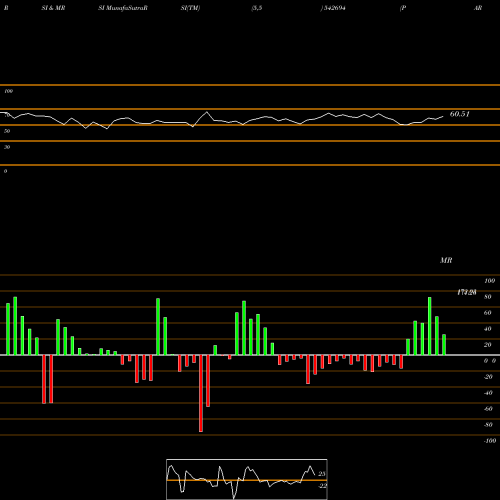
Task: Open the mini line chart thumbnail
Action: point(247,479)
